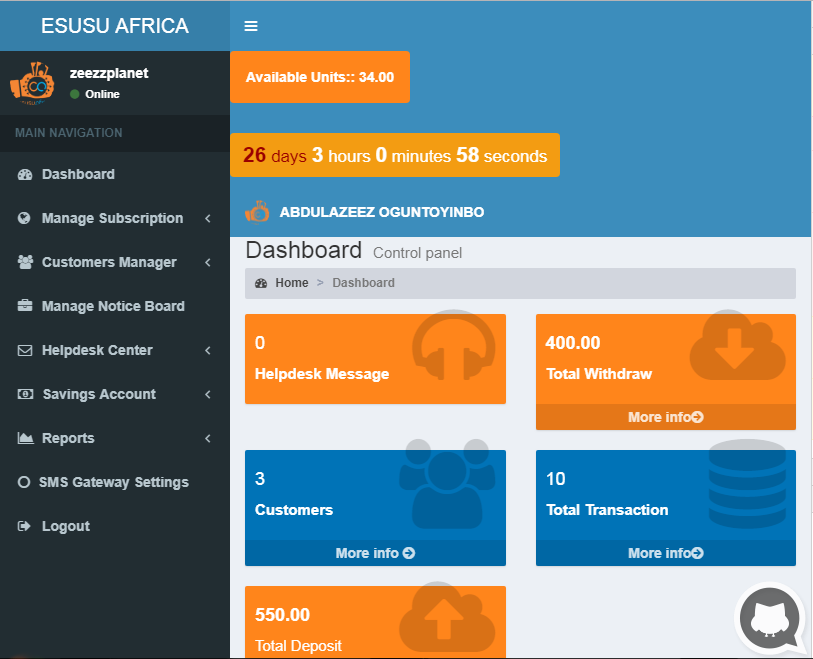Click the cloud download icon on Total Withdraw card

click(x=737, y=345)
